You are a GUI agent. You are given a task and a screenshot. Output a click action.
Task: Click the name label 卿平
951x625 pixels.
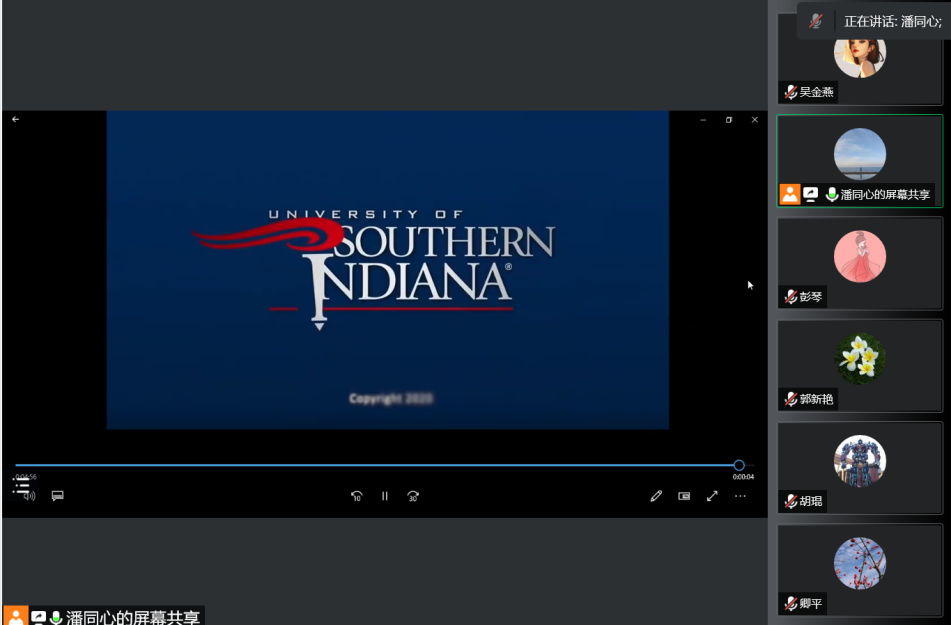click(810, 603)
